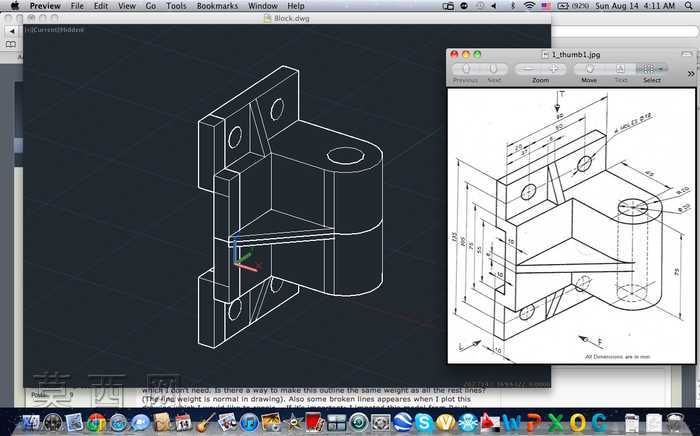Click the Previous page button in Preview

pos(466,69)
